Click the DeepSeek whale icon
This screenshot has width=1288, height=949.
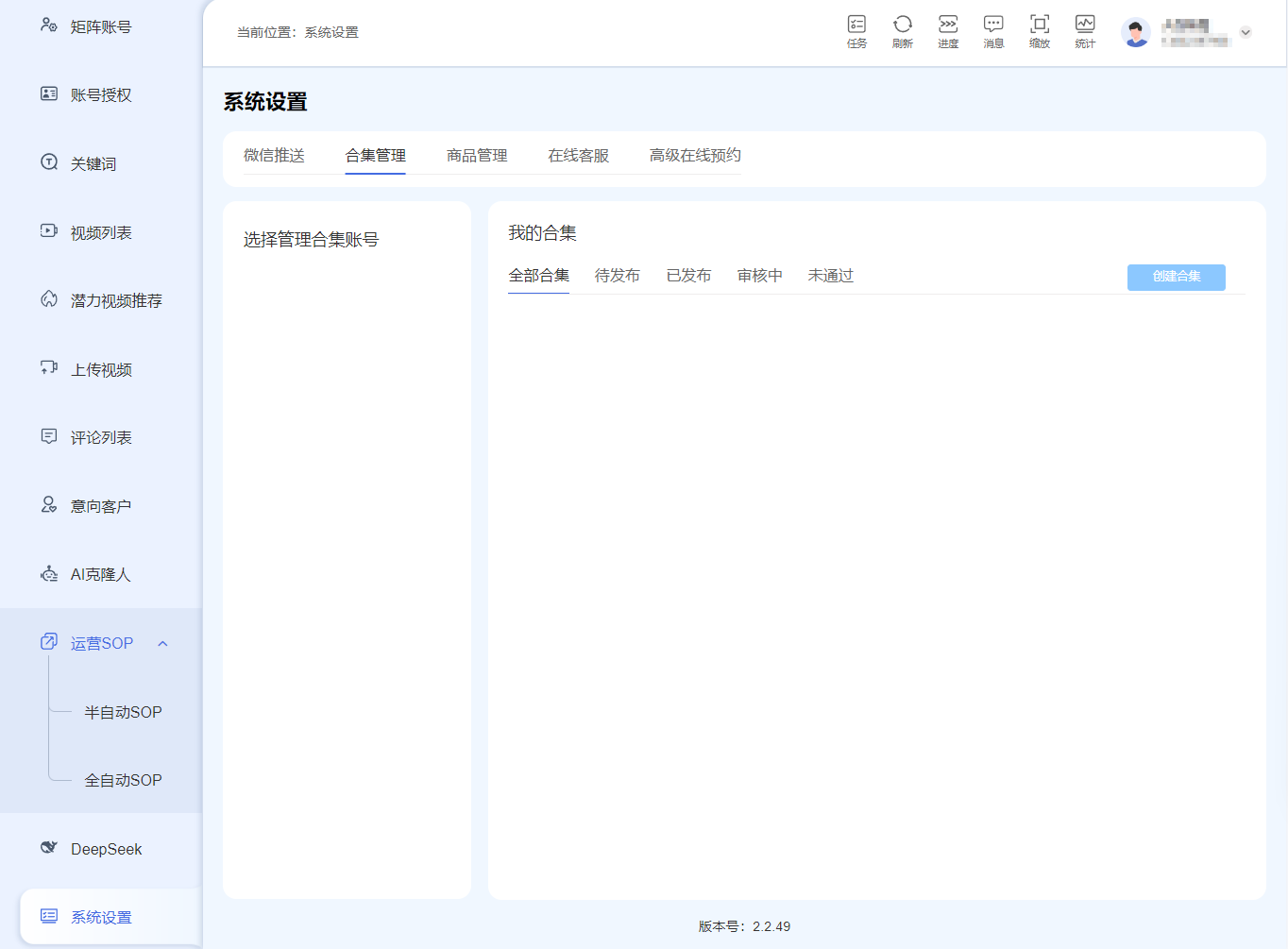tap(49, 848)
